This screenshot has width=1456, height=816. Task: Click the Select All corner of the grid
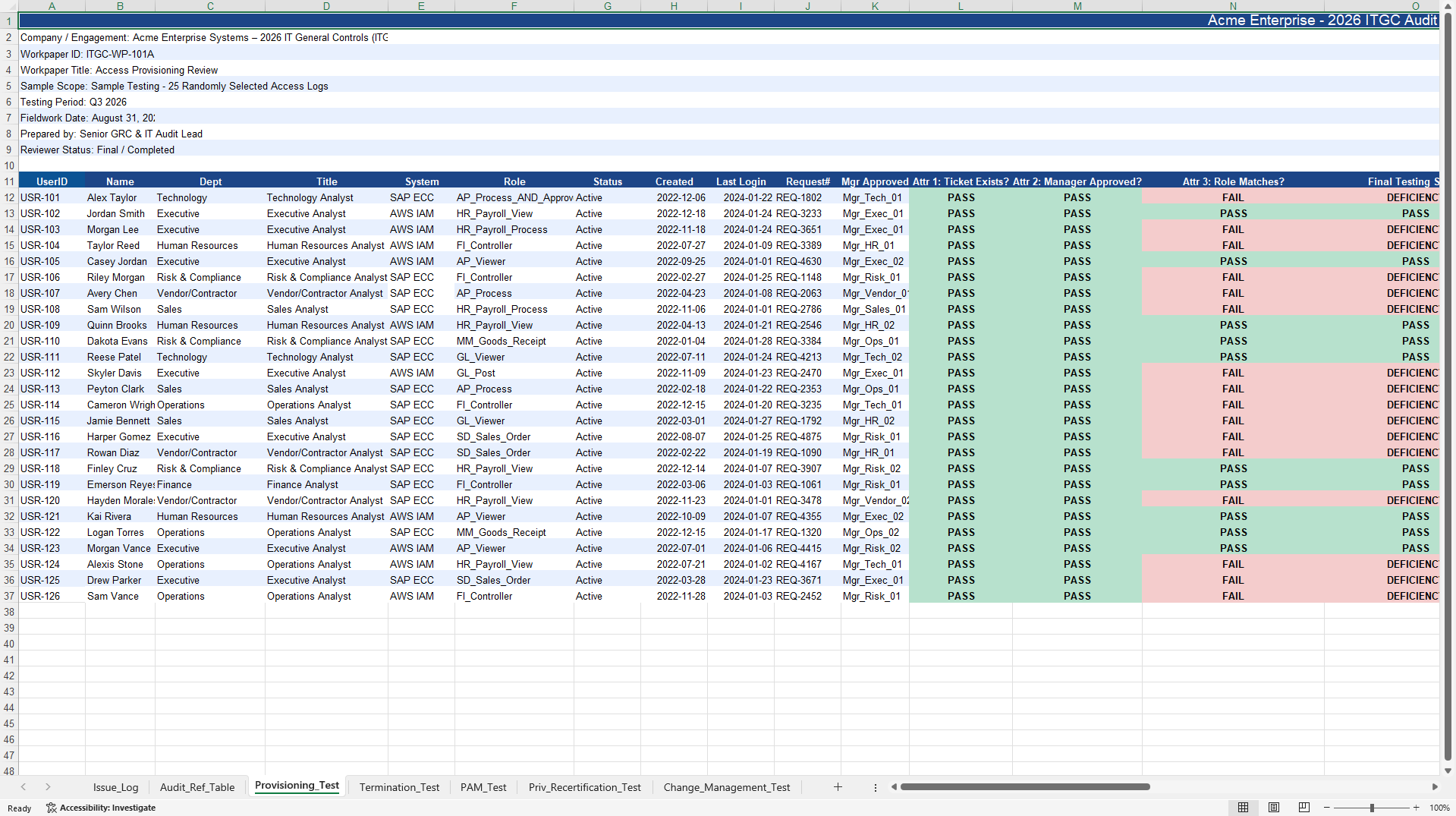coord(9,6)
